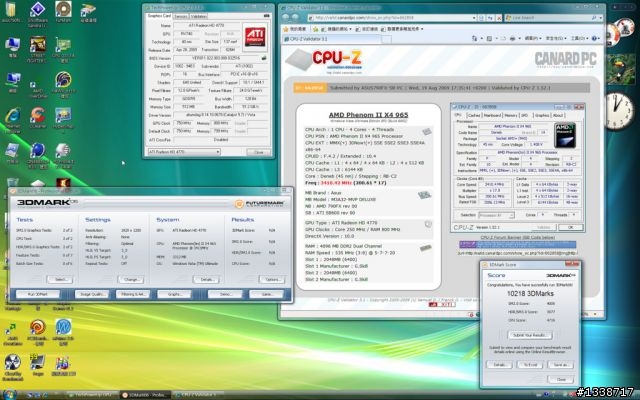Click Close button in 3DMark Score window
640x400 pixels.
(x=561, y=379)
